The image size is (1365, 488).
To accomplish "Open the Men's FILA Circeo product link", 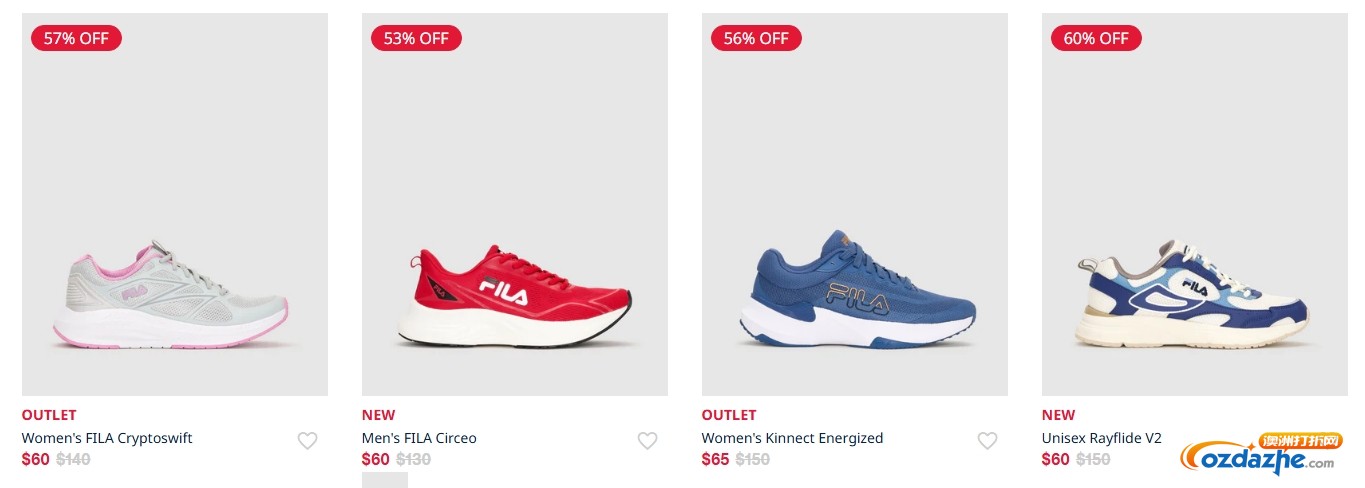I will point(419,438).
